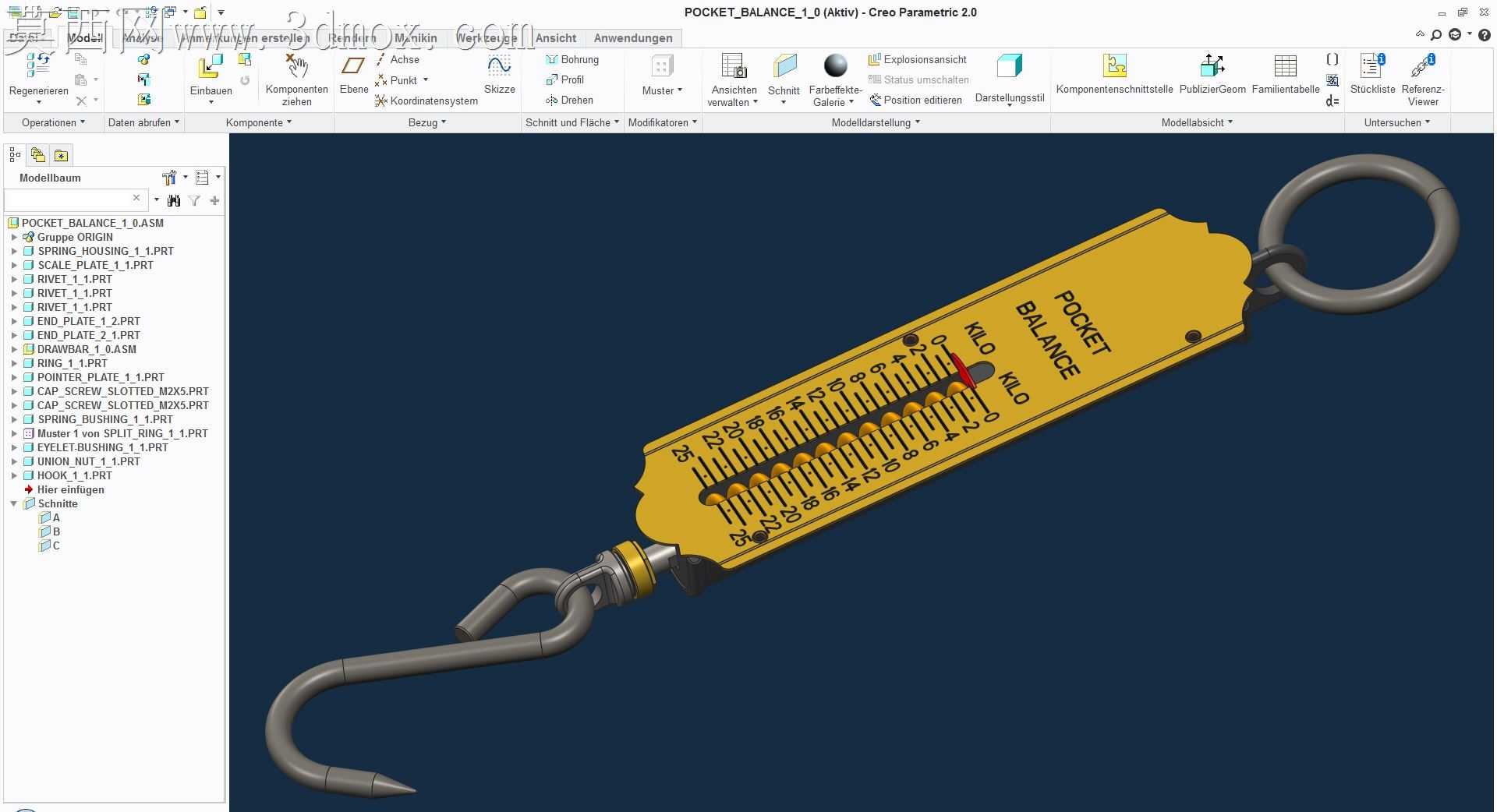Click the model tree display list icon

pyautogui.click(x=203, y=178)
